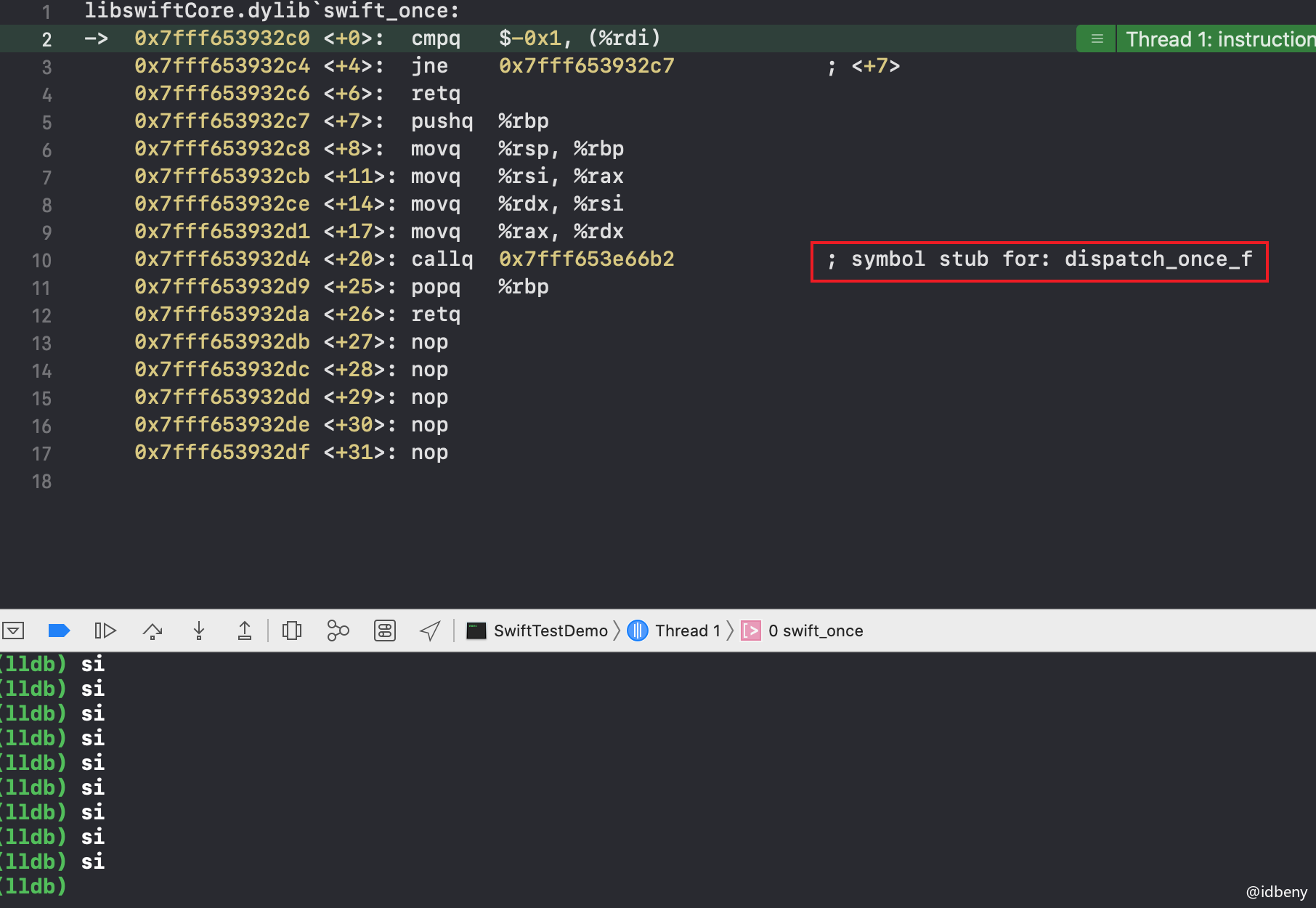Click the 'symbol stub for: dispatch_once_f' comment

[1039, 259]
